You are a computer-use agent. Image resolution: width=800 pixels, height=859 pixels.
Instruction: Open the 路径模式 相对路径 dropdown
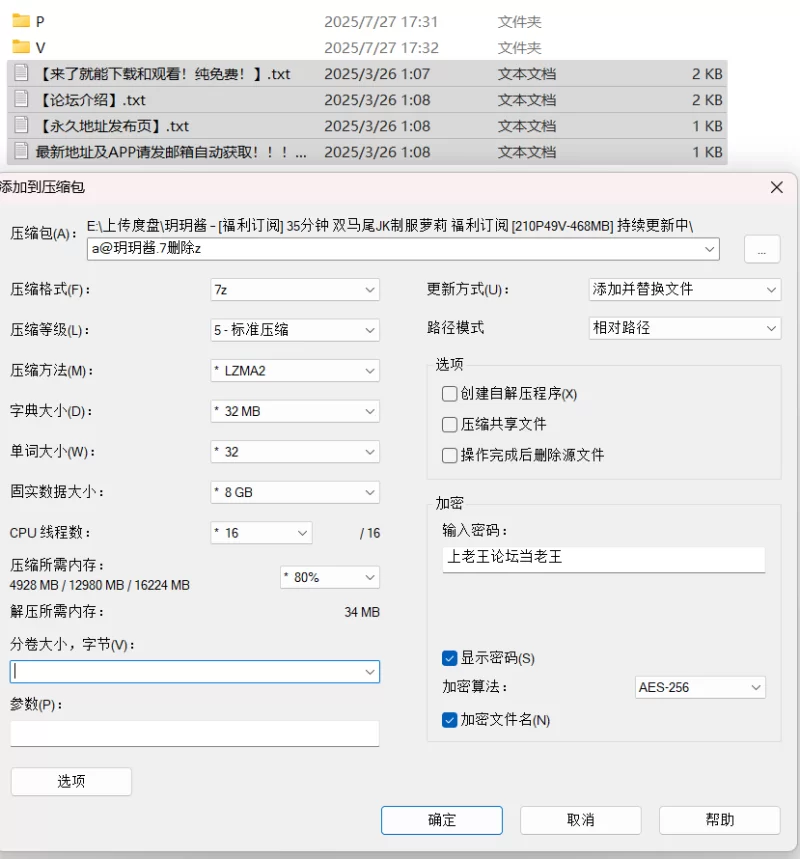click(685, 328)
